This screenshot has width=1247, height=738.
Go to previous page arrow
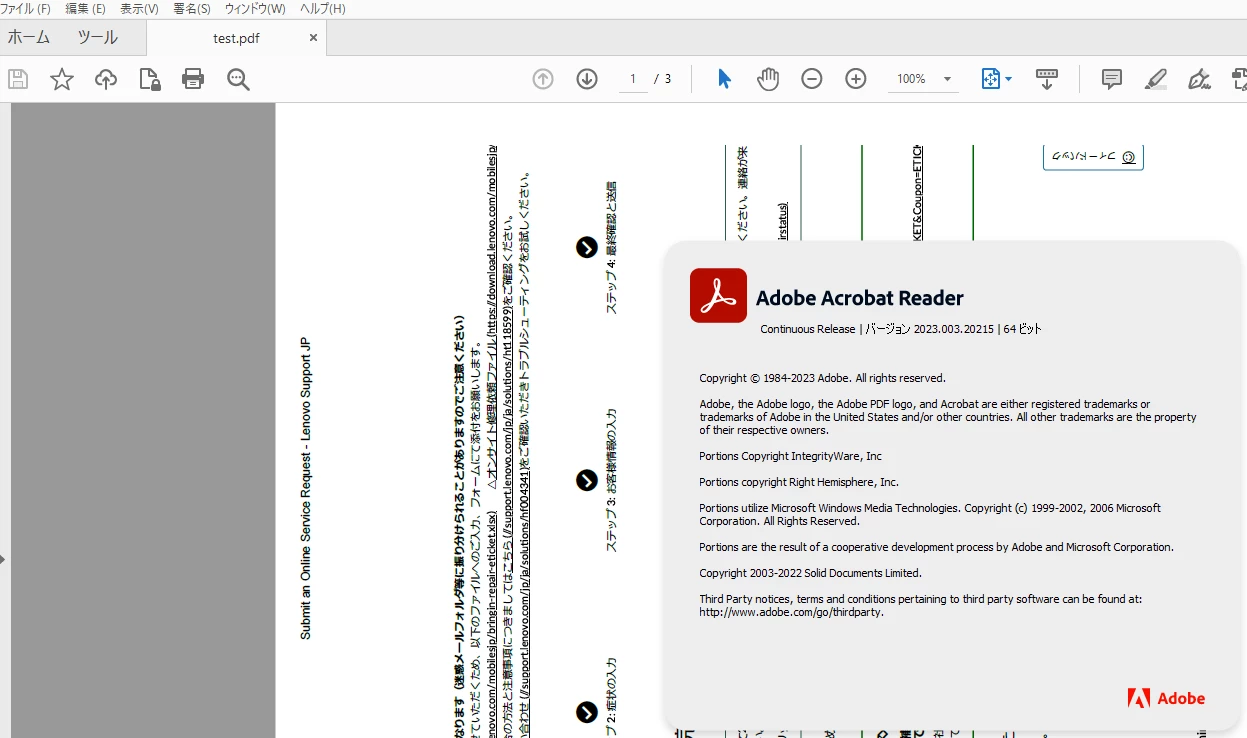543,79
